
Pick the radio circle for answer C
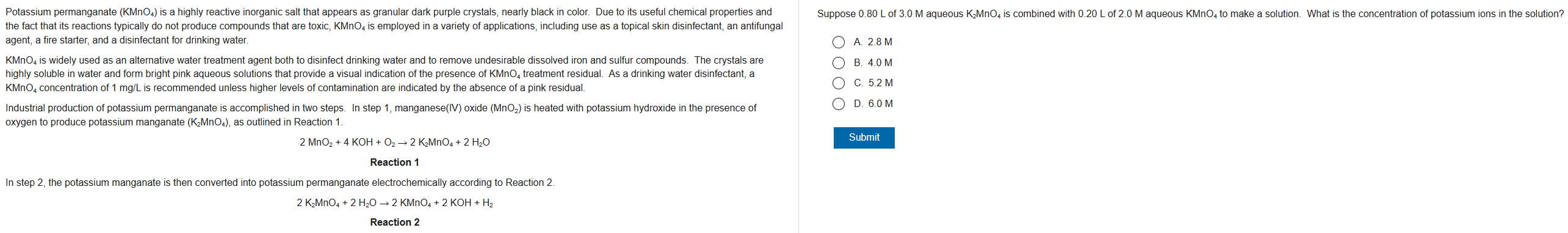click(x=839, y=83)
